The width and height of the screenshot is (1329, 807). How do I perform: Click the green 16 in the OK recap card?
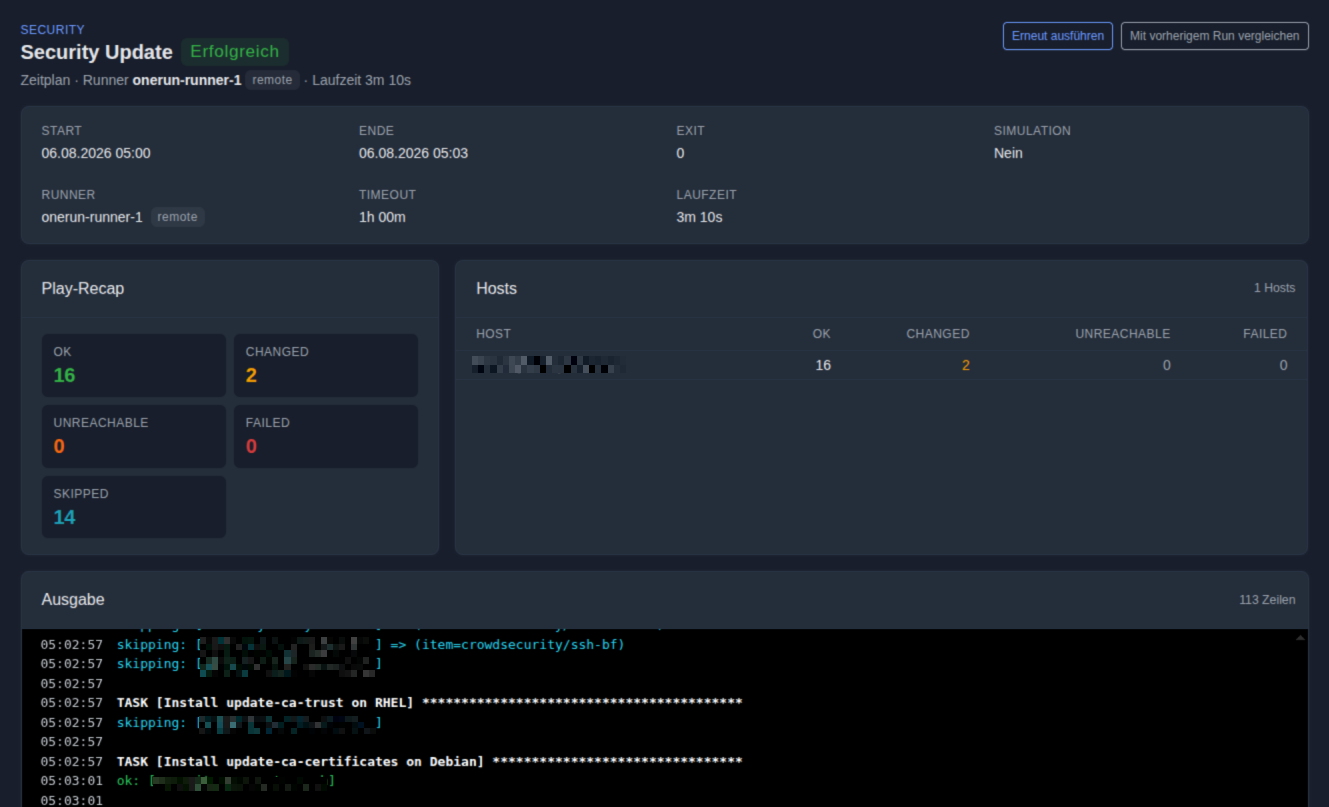point(64,375)
